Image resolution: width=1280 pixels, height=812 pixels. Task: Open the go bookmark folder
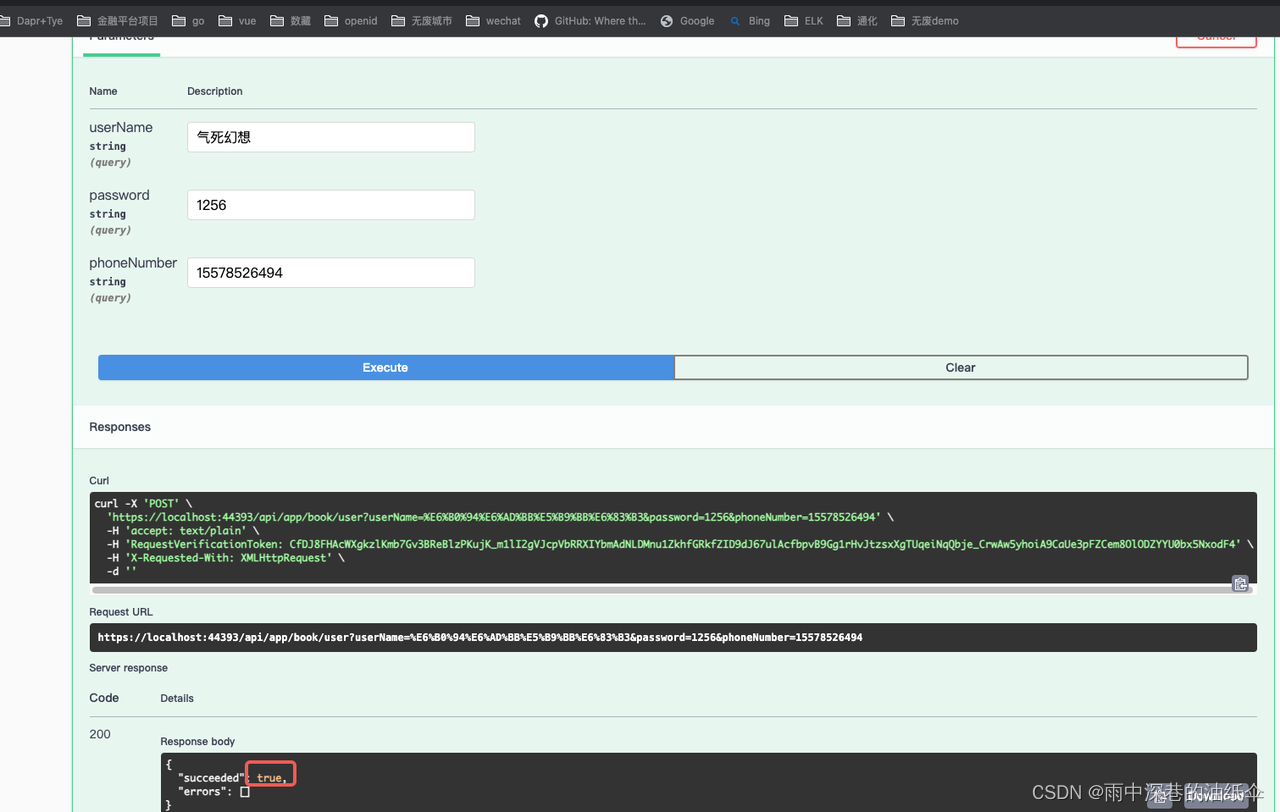click(x=188, y=21)
